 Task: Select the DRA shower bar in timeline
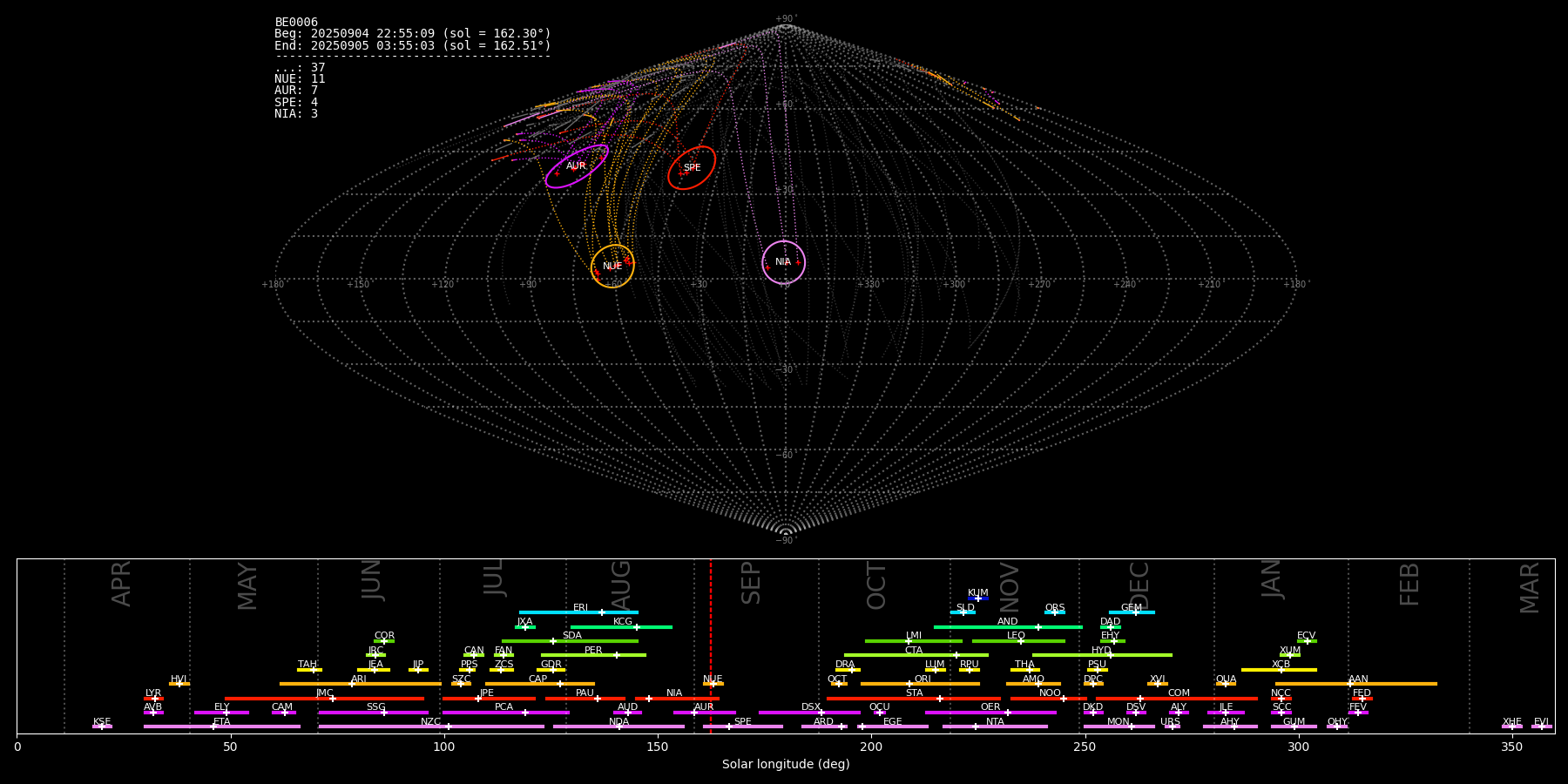pos(848,670)
